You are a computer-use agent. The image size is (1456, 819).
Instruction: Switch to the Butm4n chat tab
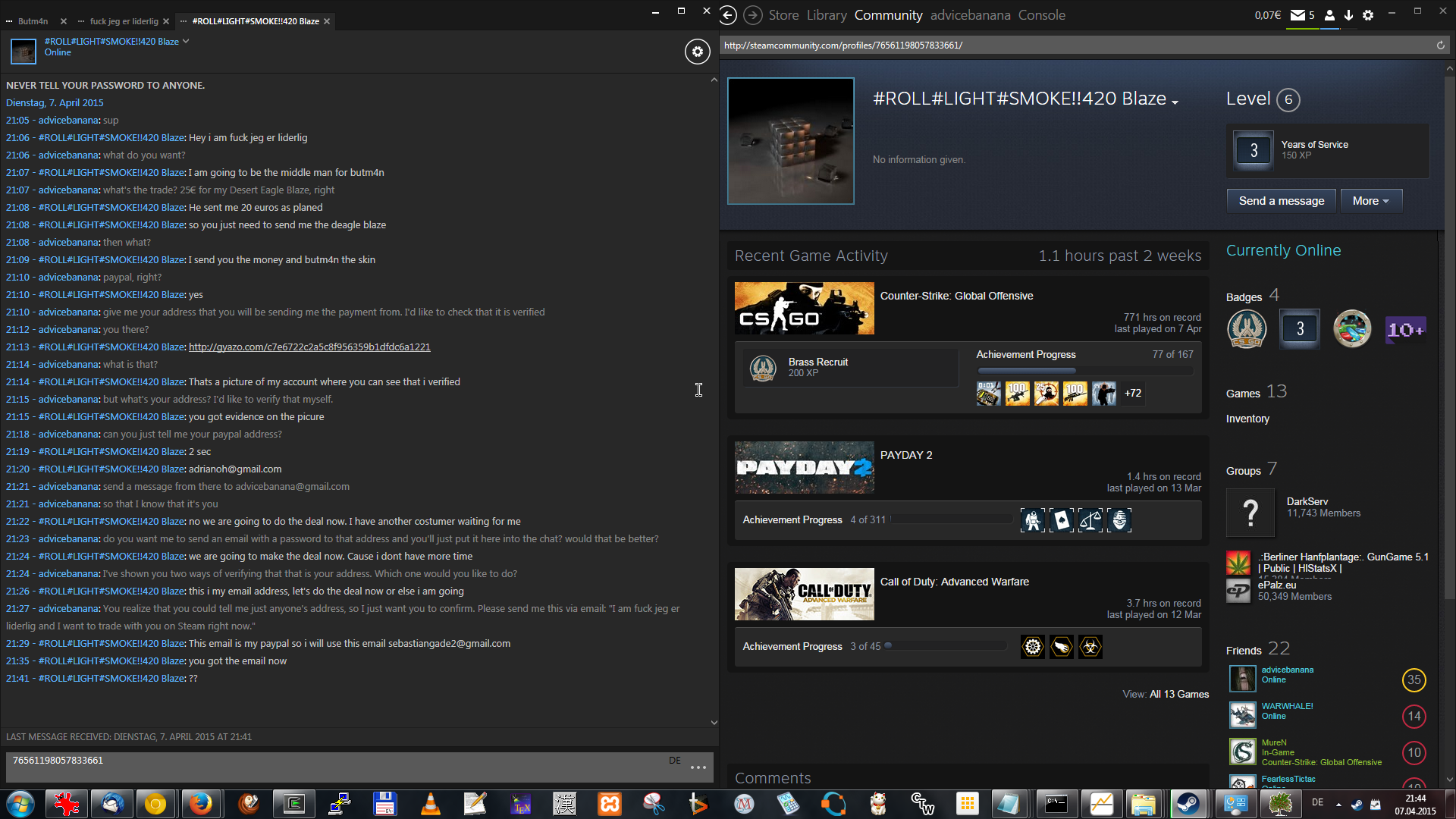(33, 21)
